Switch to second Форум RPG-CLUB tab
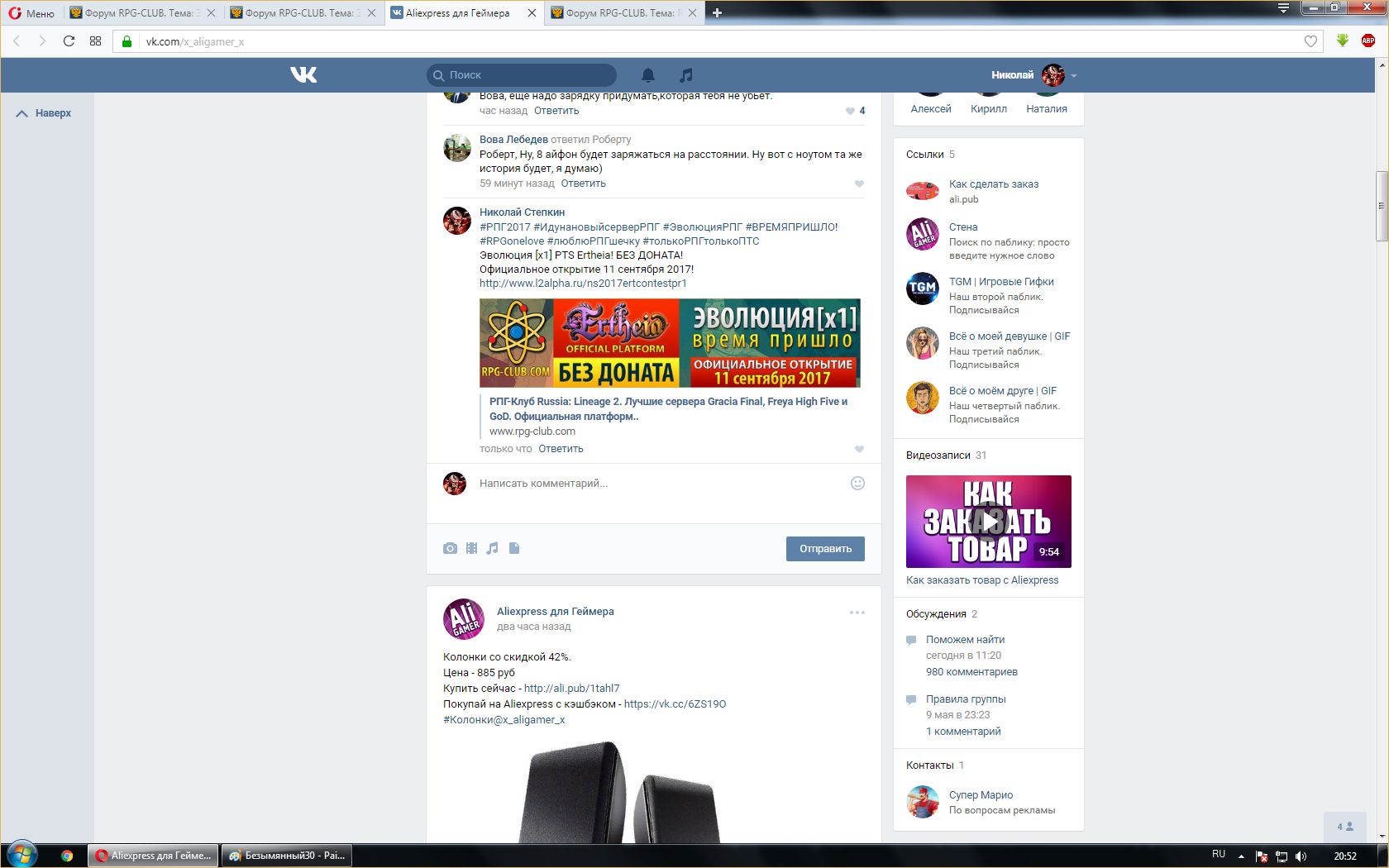 pyautogui.click(x=303, y=13)
